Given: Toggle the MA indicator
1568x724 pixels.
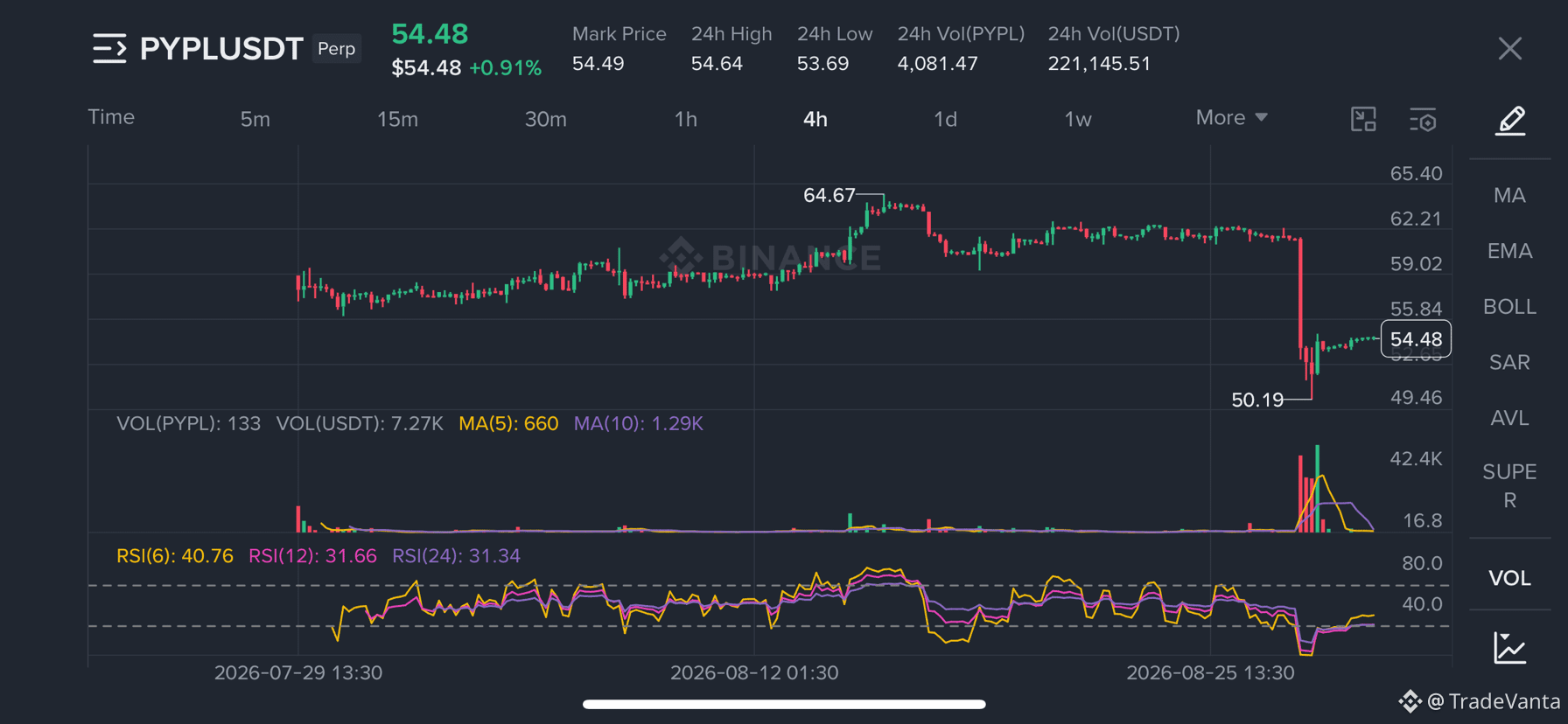Looking at the screenshot, I should [x=1510, y=195].
